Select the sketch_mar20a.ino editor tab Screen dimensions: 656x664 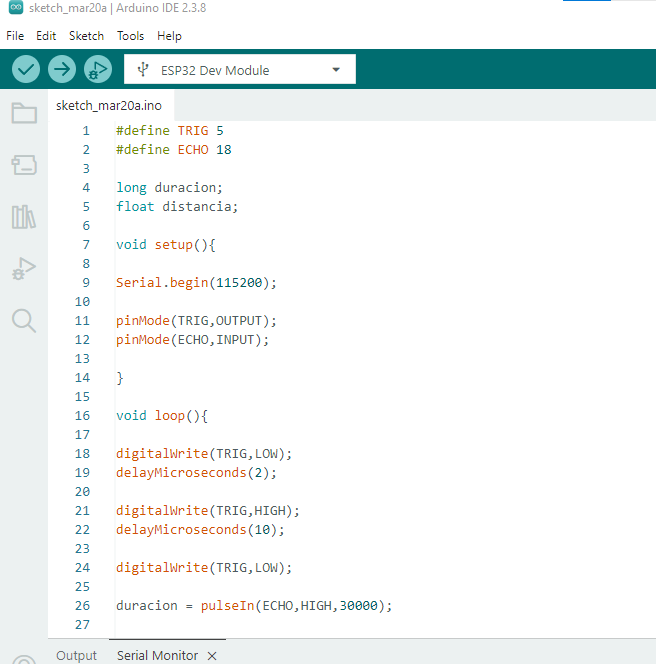coord(109,105)
